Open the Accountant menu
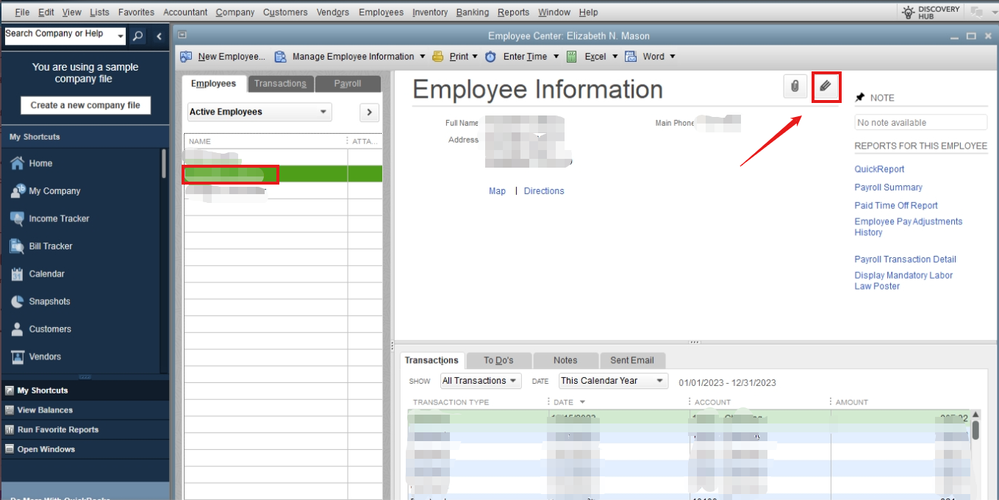The height and width of the screenshot is (500, 999). pos(185,12)
